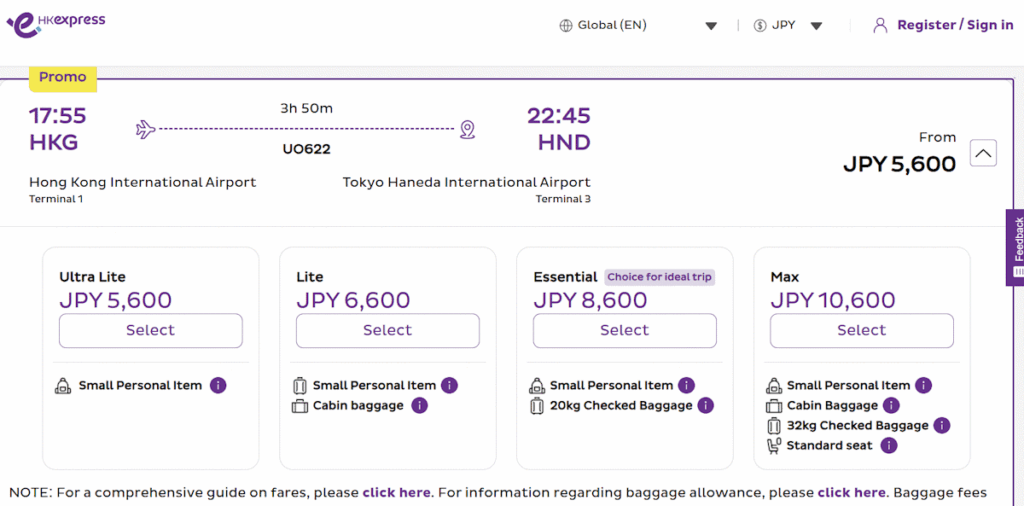Open Register / Sign in link
Image resolution: width=1024 pixels, height=506 pixels.
pos(954,25)
